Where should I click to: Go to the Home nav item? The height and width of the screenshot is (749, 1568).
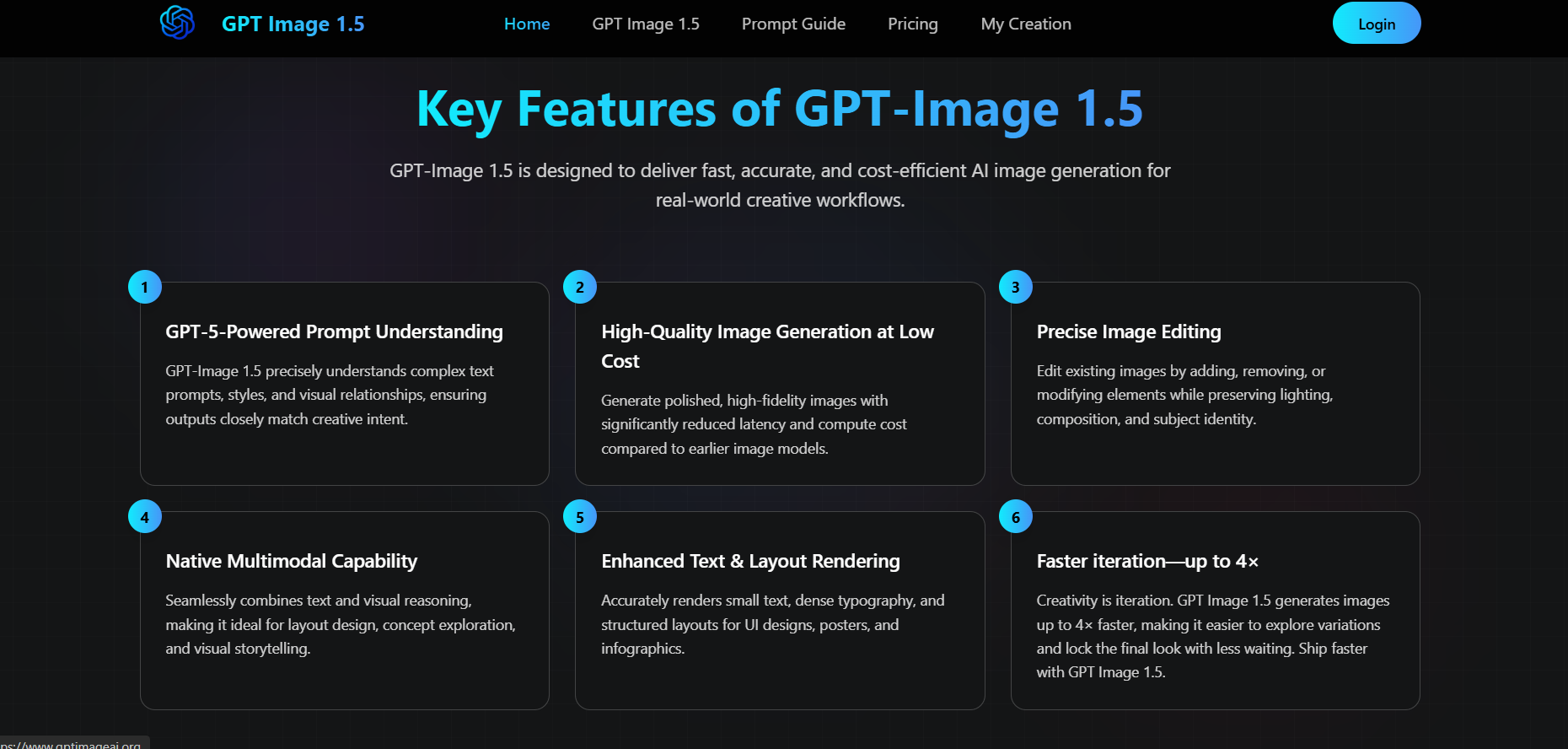coord(527,24)
